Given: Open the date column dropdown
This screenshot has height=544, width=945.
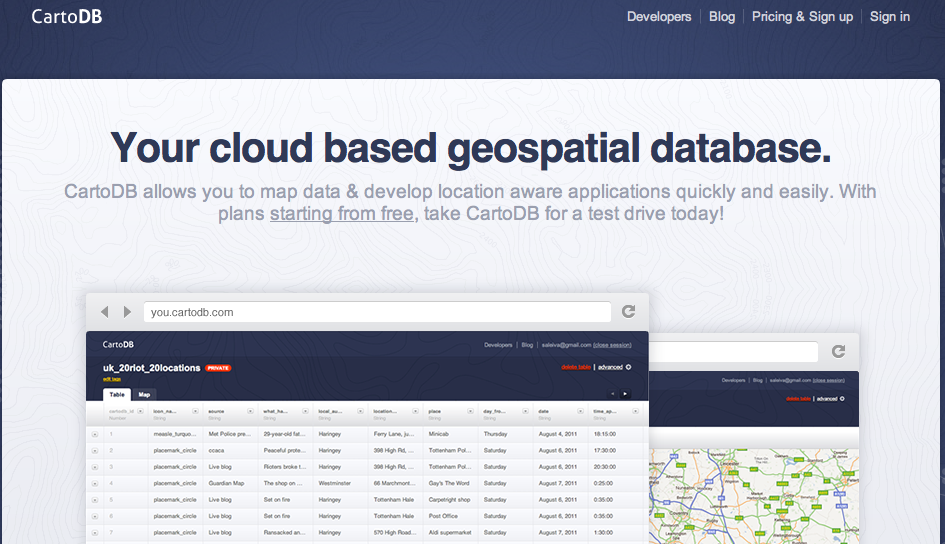Looking at the screenshot, I should click(x=580, y=411).
